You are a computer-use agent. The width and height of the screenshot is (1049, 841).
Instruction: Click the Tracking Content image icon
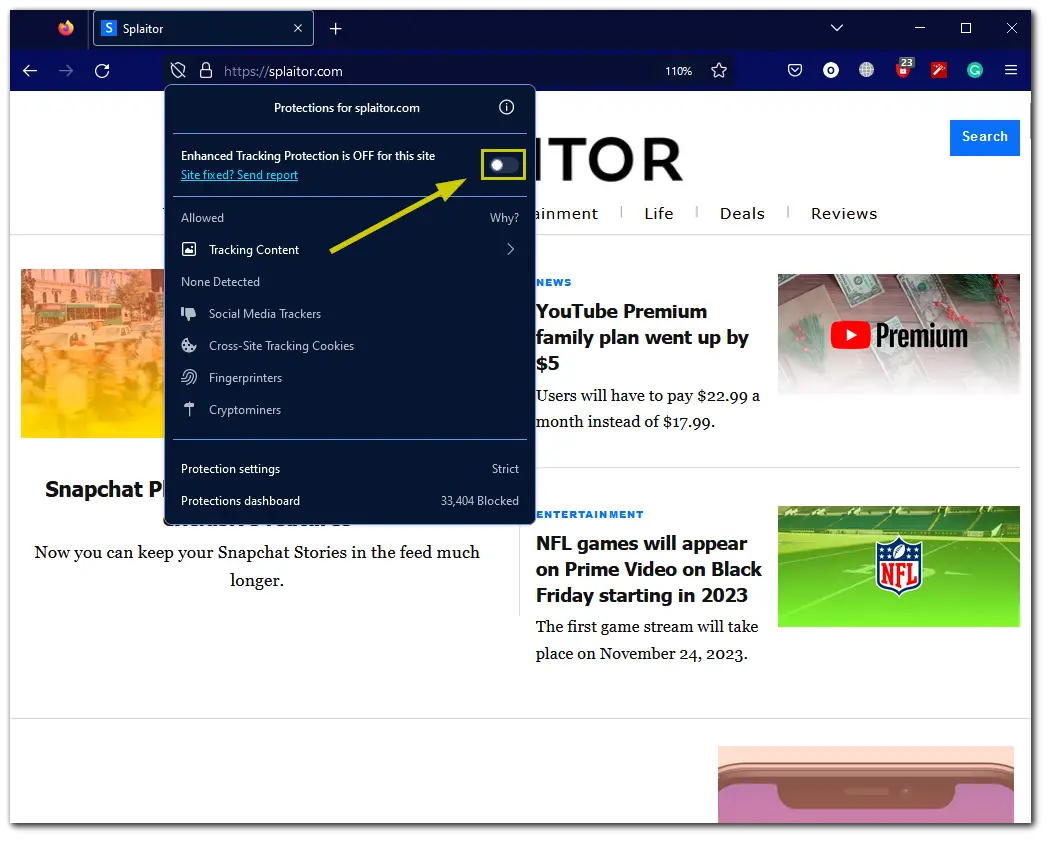189,250
